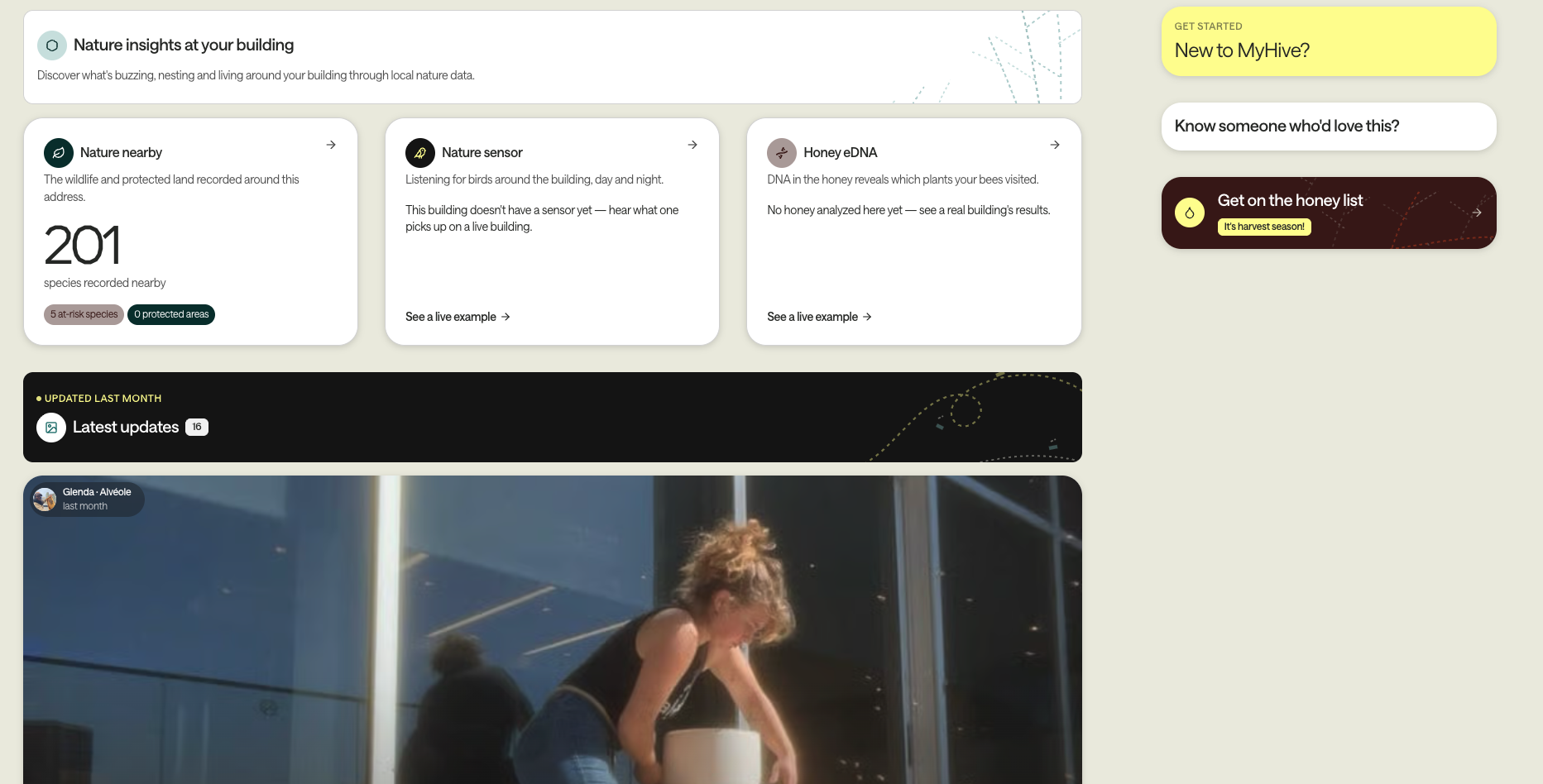Open Nature nearby card via its arrow

click(331, 145)
